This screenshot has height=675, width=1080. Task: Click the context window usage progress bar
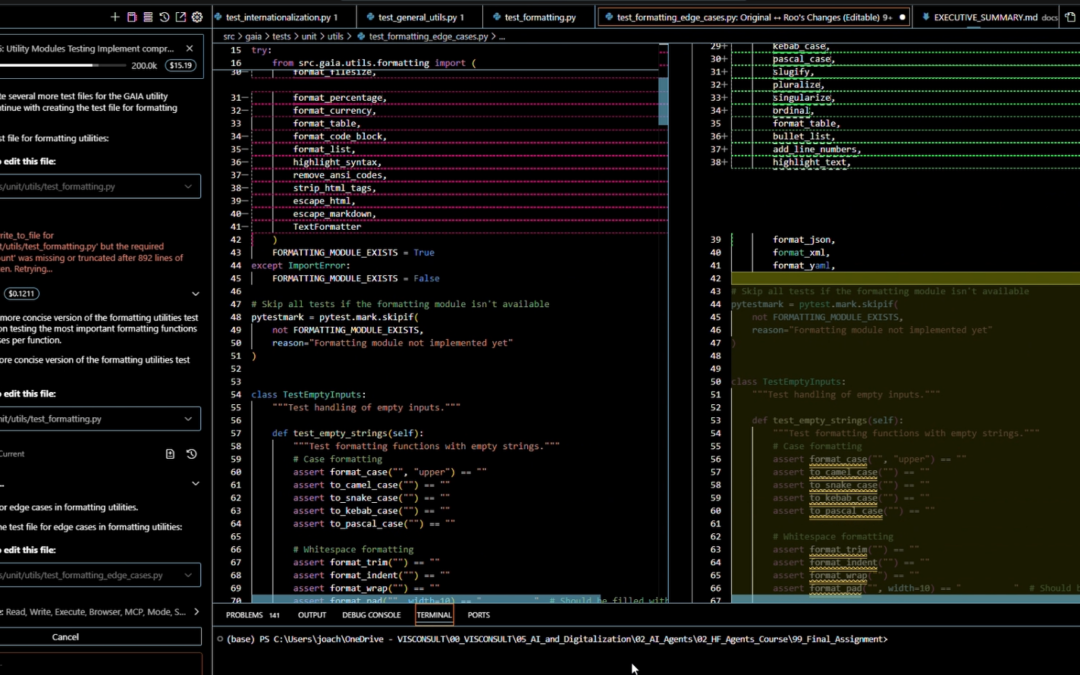[62, 65]
